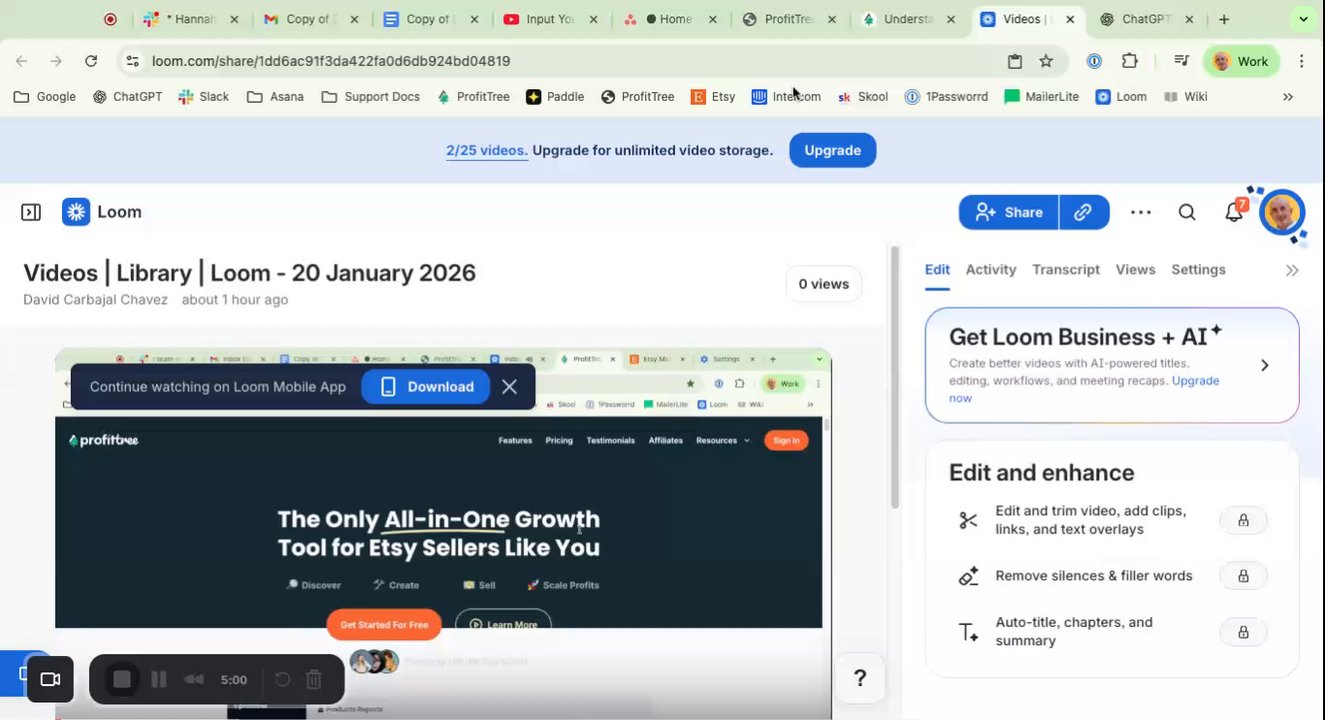Restart recording with the circular arrow icon
This screenshot has height=720, width=1325.
(282, 680)
